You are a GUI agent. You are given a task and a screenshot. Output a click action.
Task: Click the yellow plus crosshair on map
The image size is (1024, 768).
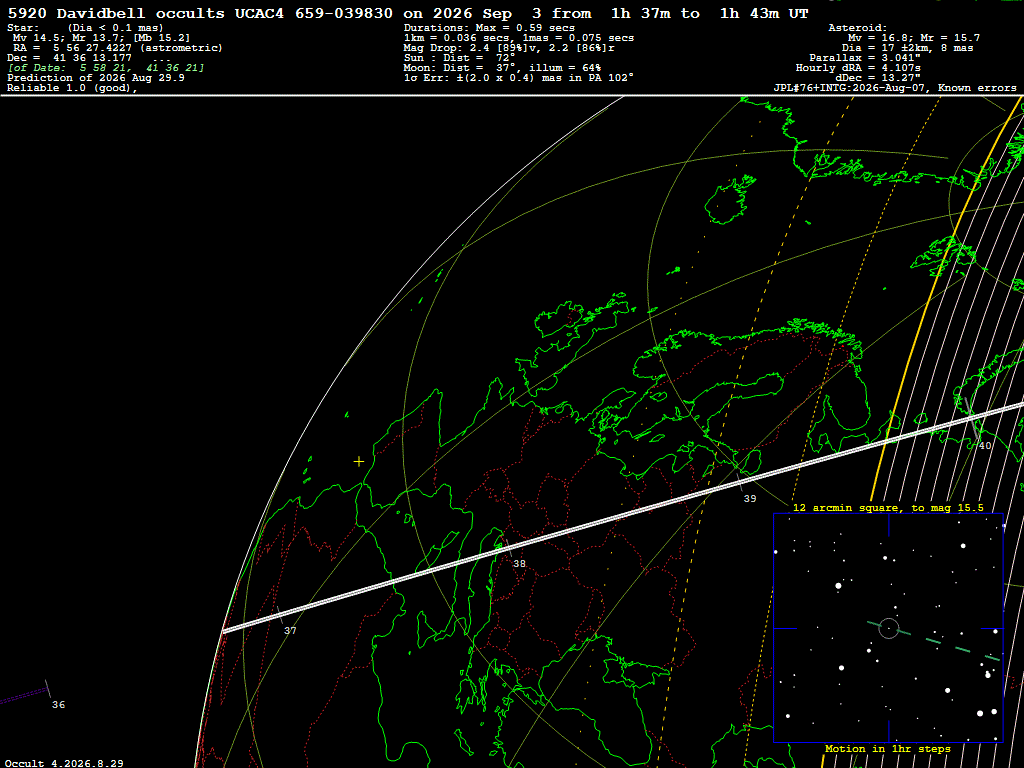359,462
